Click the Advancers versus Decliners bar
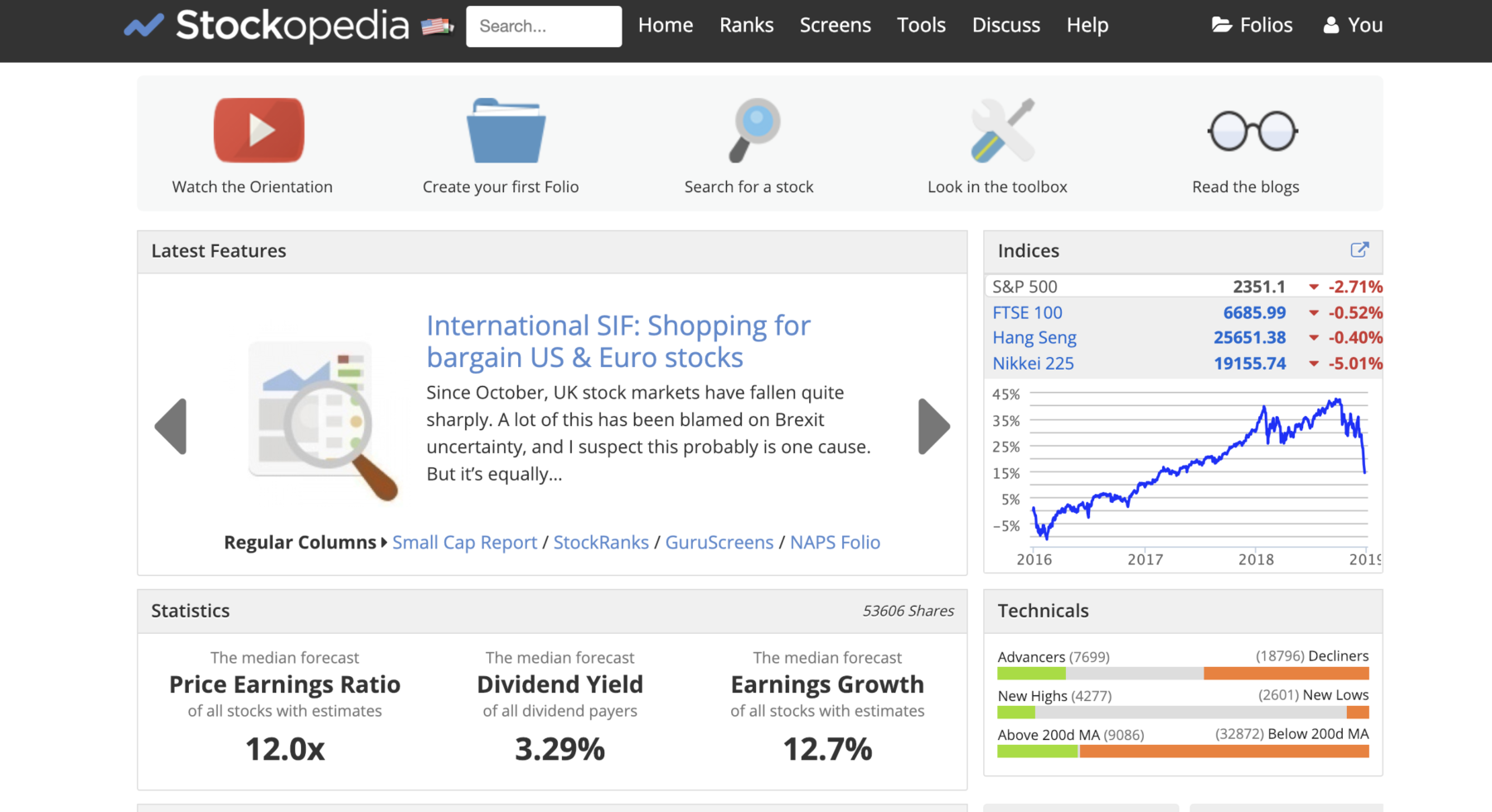Viewport: 1492px width, 812px height. 1183,674
